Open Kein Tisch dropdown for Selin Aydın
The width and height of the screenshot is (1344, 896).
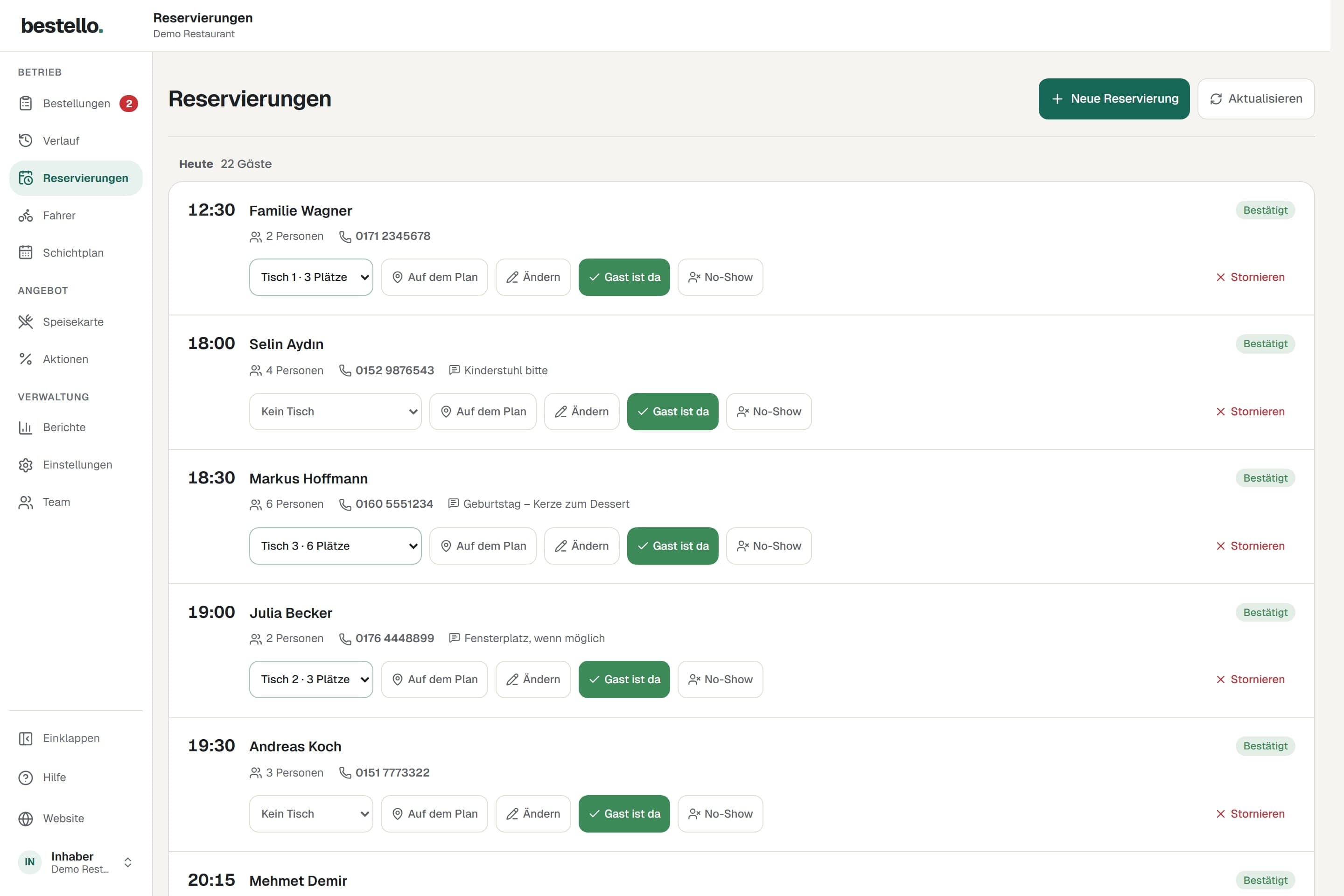tap(335, 412)
